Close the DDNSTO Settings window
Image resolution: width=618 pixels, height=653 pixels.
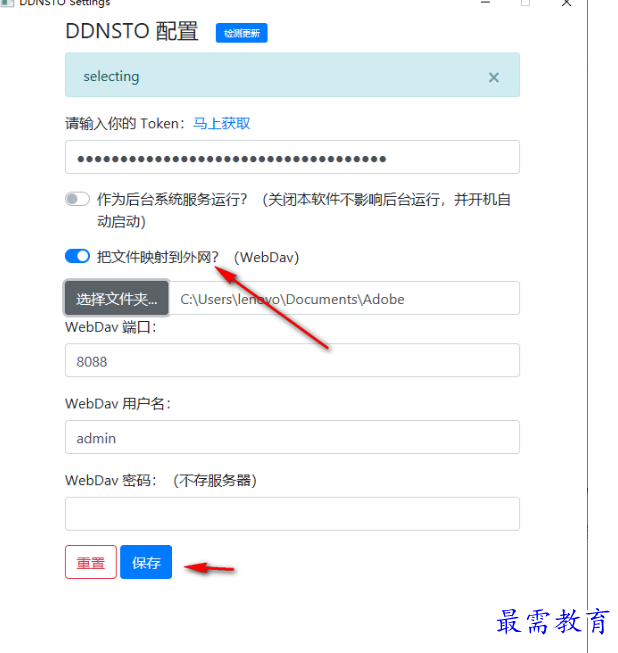click(x=566, y=3)
